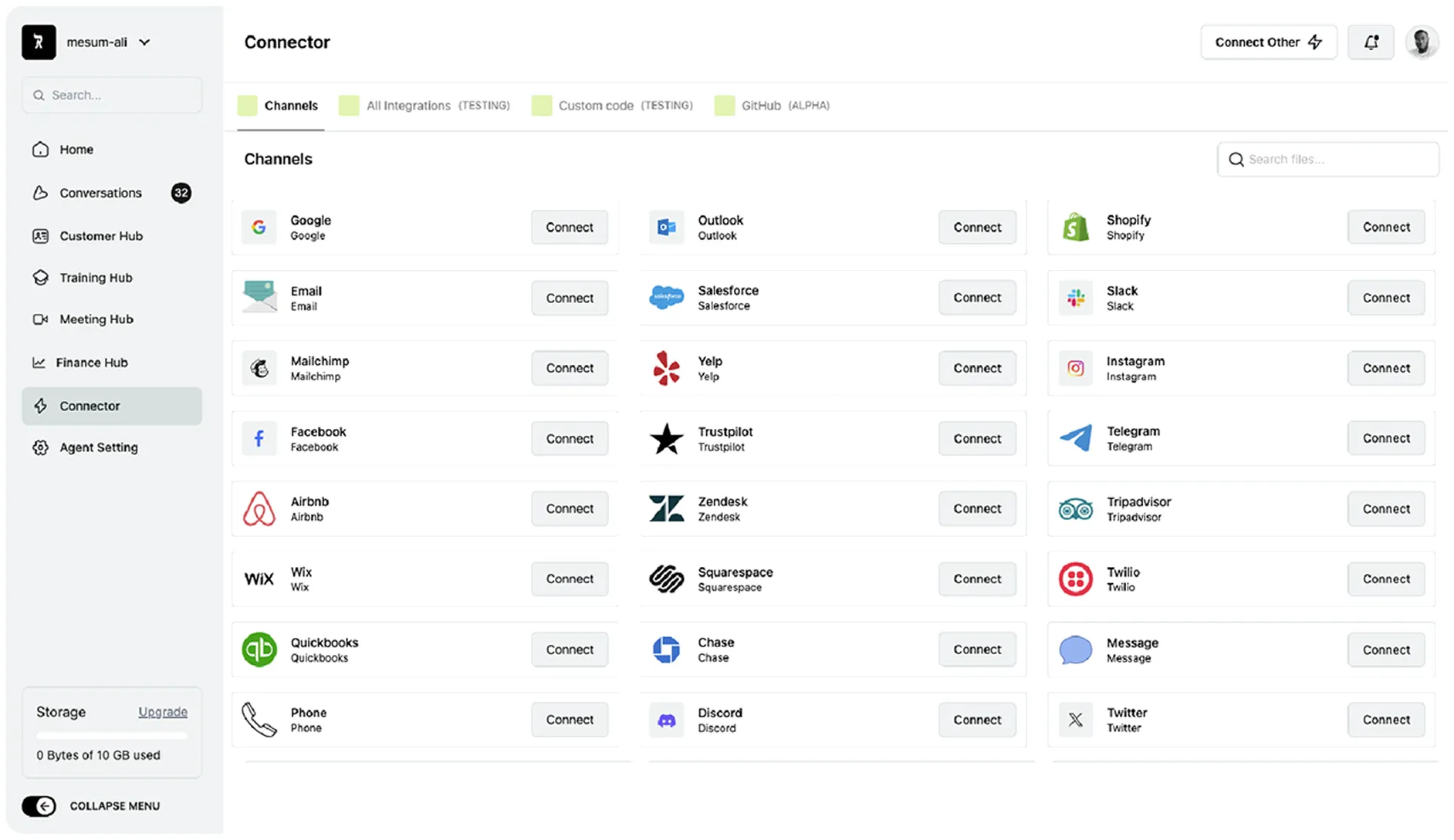Click Connect next to Trustpilot
The image size is (1454, 840).
pos(977,438)
